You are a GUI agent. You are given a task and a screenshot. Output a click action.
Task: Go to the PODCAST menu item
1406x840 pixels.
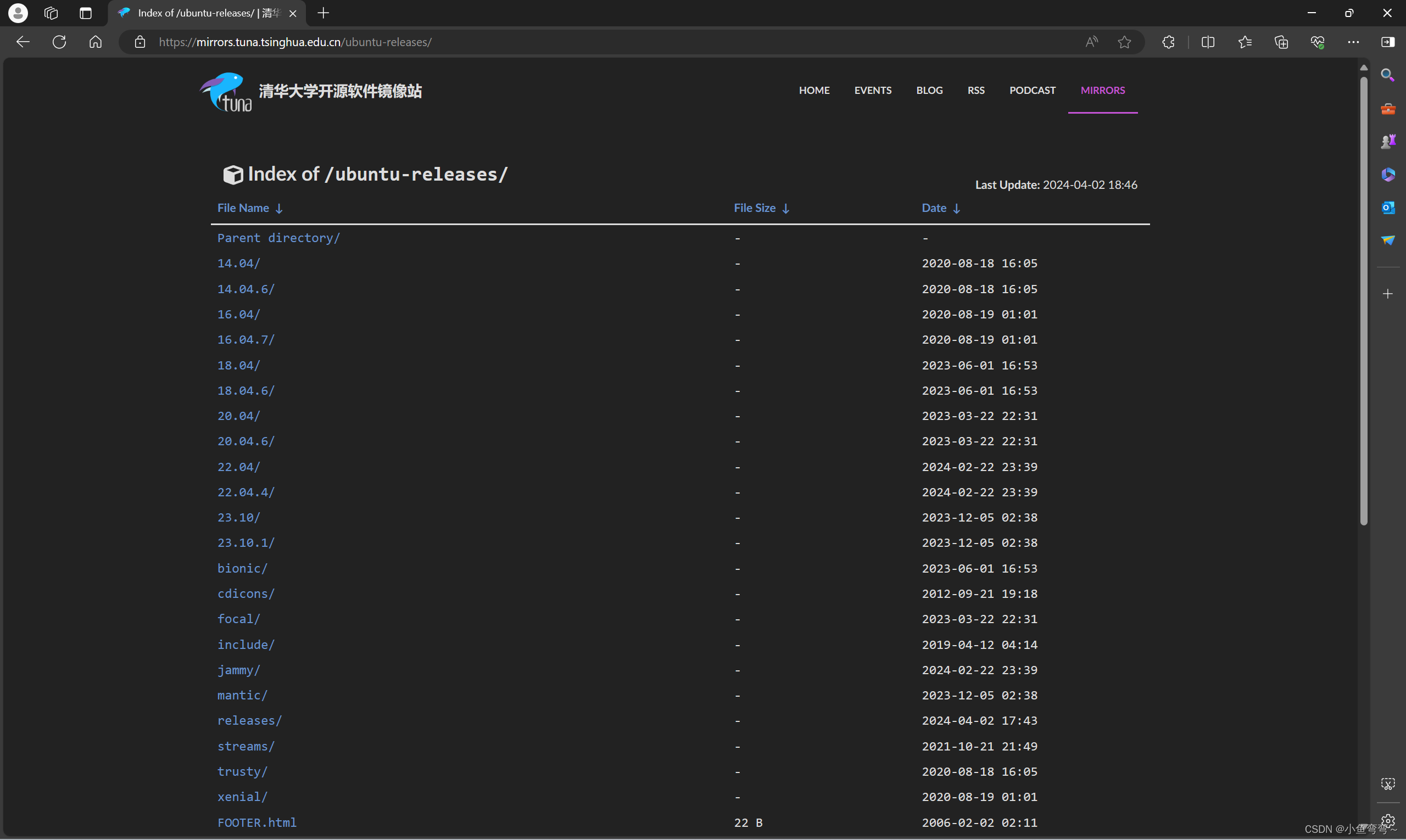coord(1032,91)
